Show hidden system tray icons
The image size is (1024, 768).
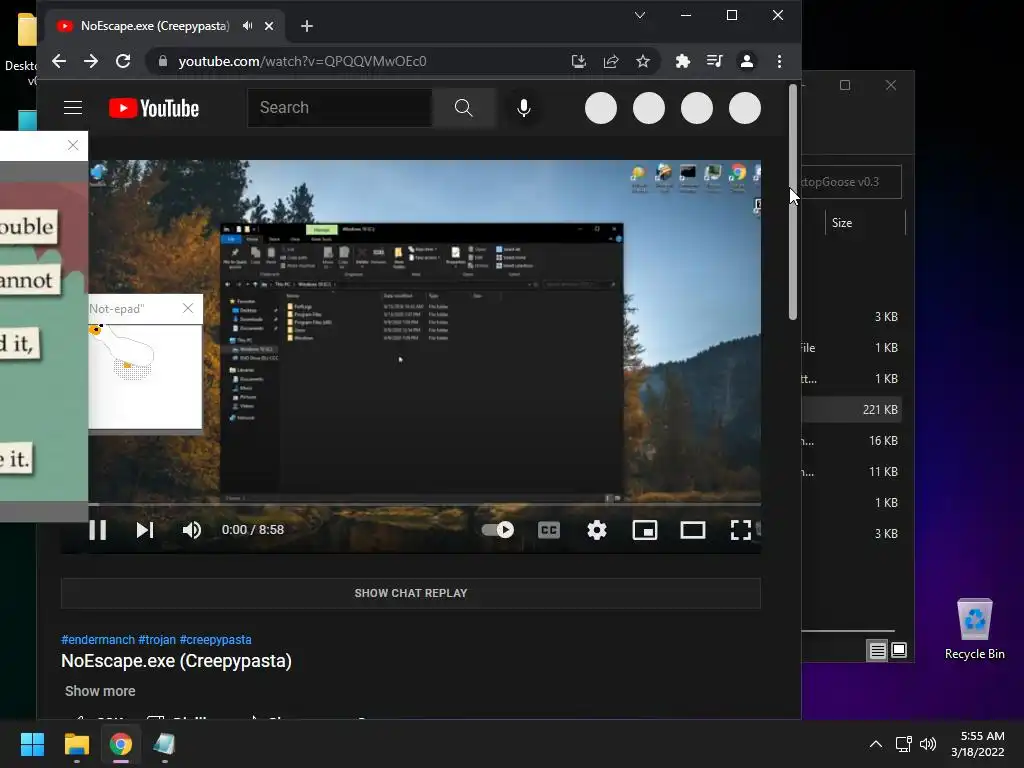(876, 744)
